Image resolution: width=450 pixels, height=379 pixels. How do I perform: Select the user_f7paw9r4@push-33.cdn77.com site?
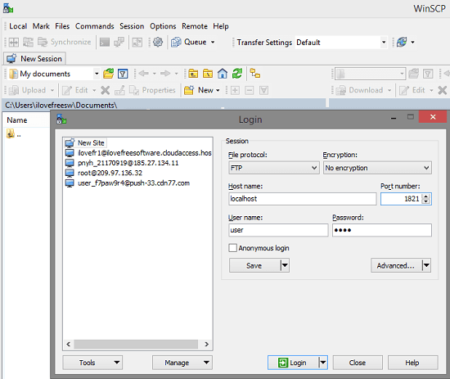(127, 183)
